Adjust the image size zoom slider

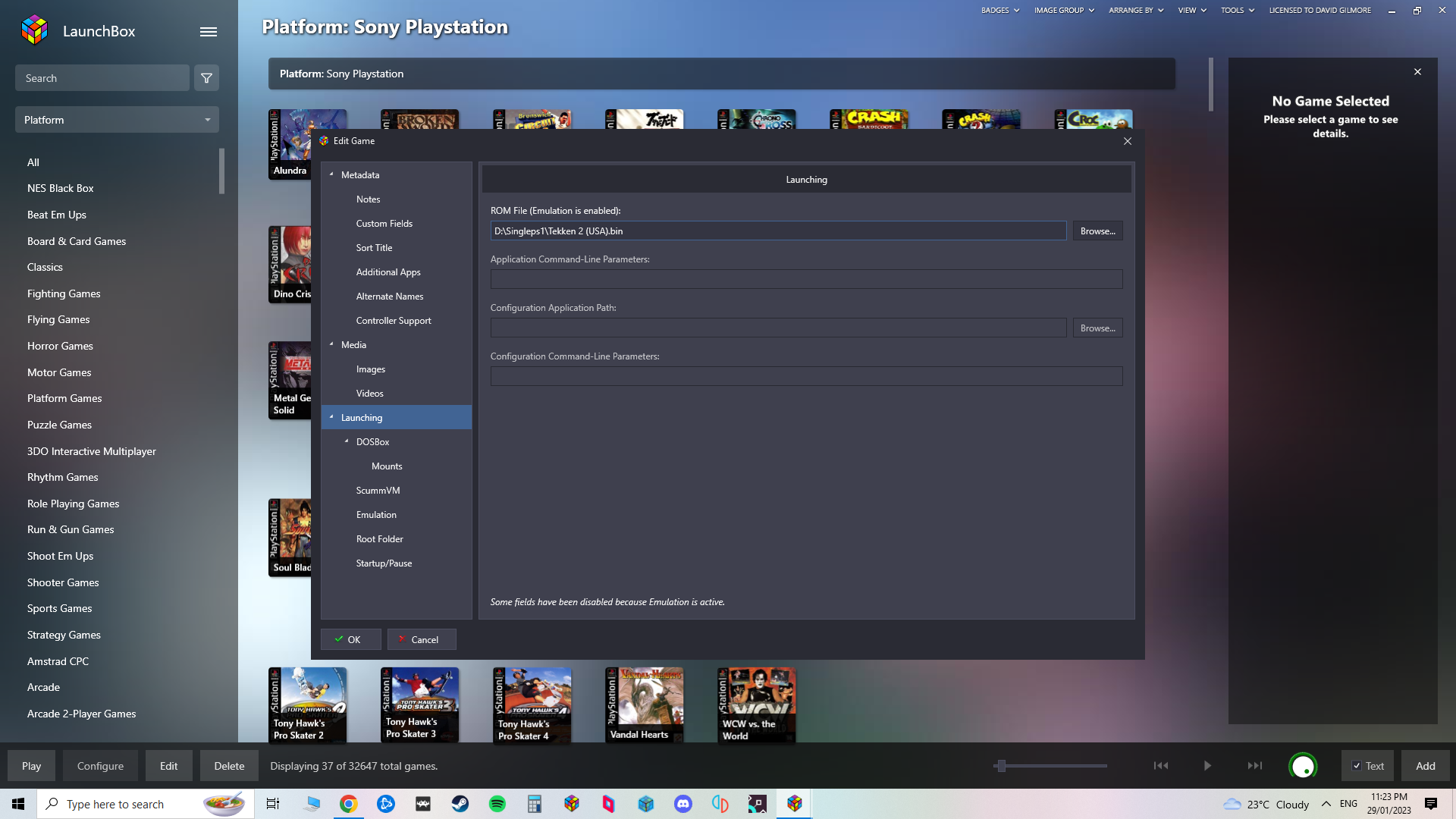tap(1001, 766)
